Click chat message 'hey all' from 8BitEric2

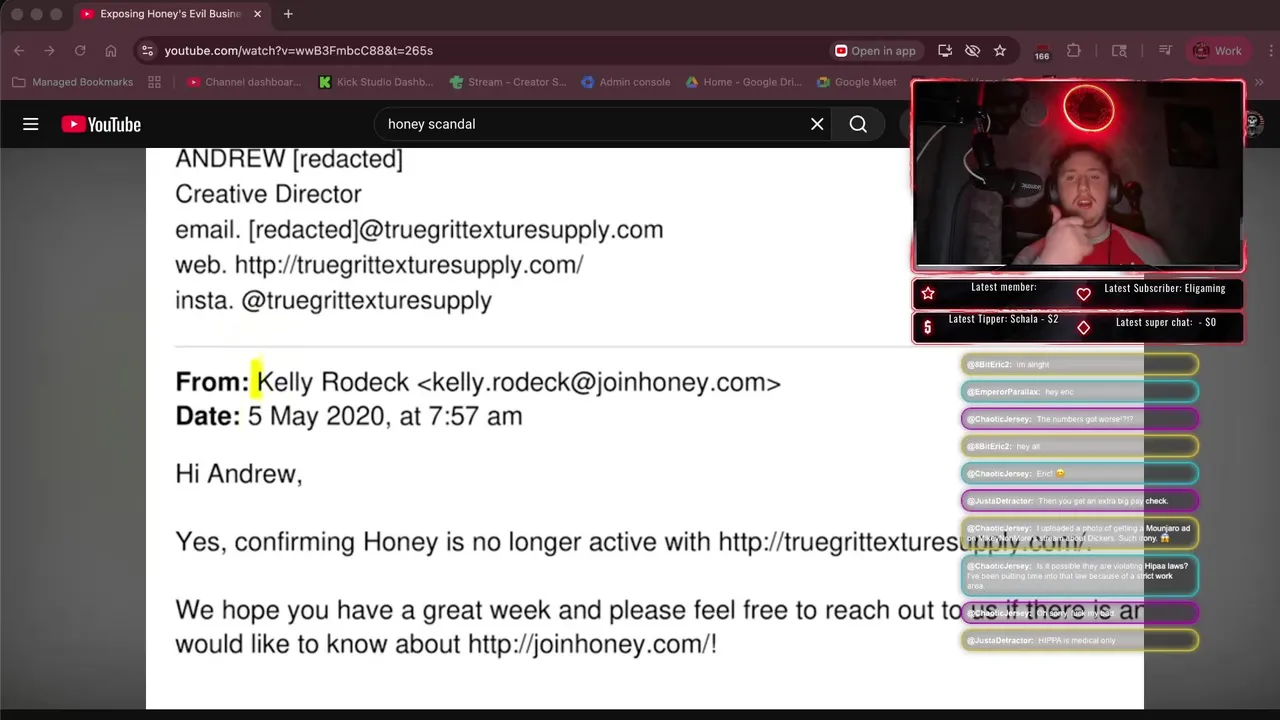pos(1079,446)
